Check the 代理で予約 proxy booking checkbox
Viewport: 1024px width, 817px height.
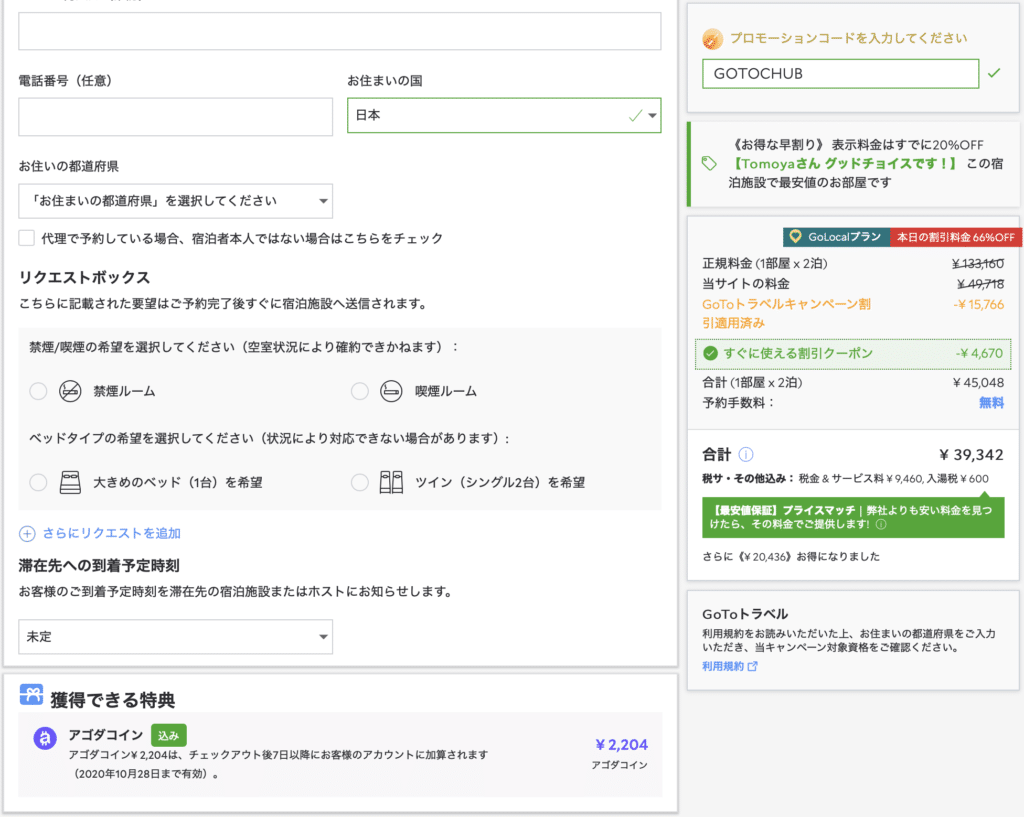point(25,238)
